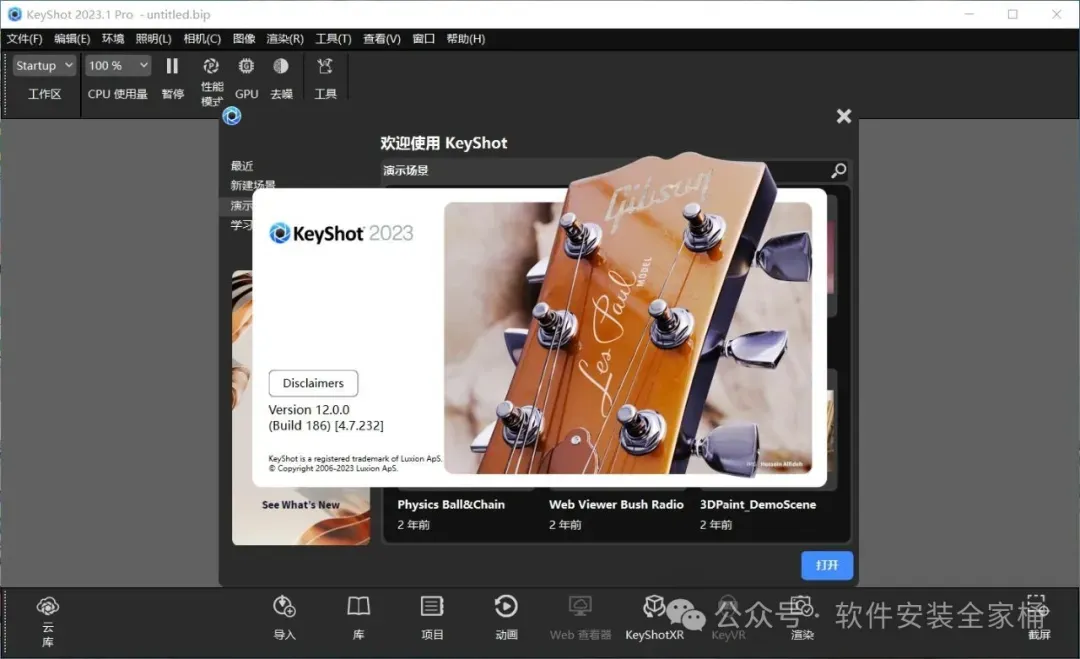Toggle the GPU mode icon
This screenshot has height=659, width=1080.
point(246,66)
